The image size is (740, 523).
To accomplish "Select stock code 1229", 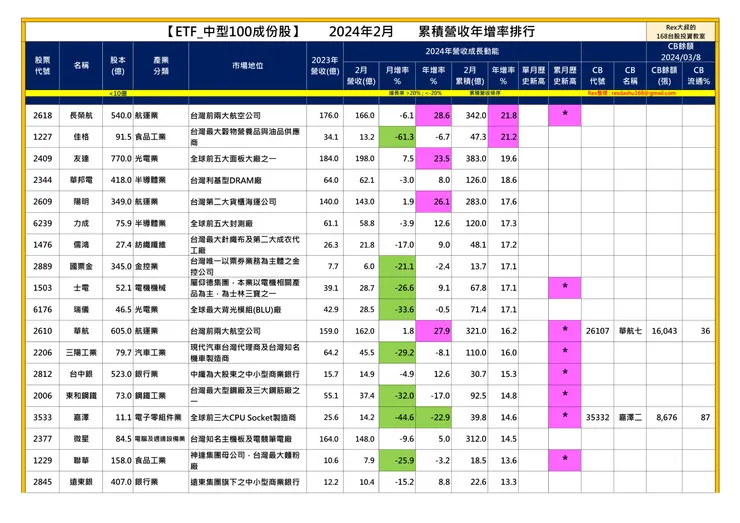I will [x=42, y=461].
